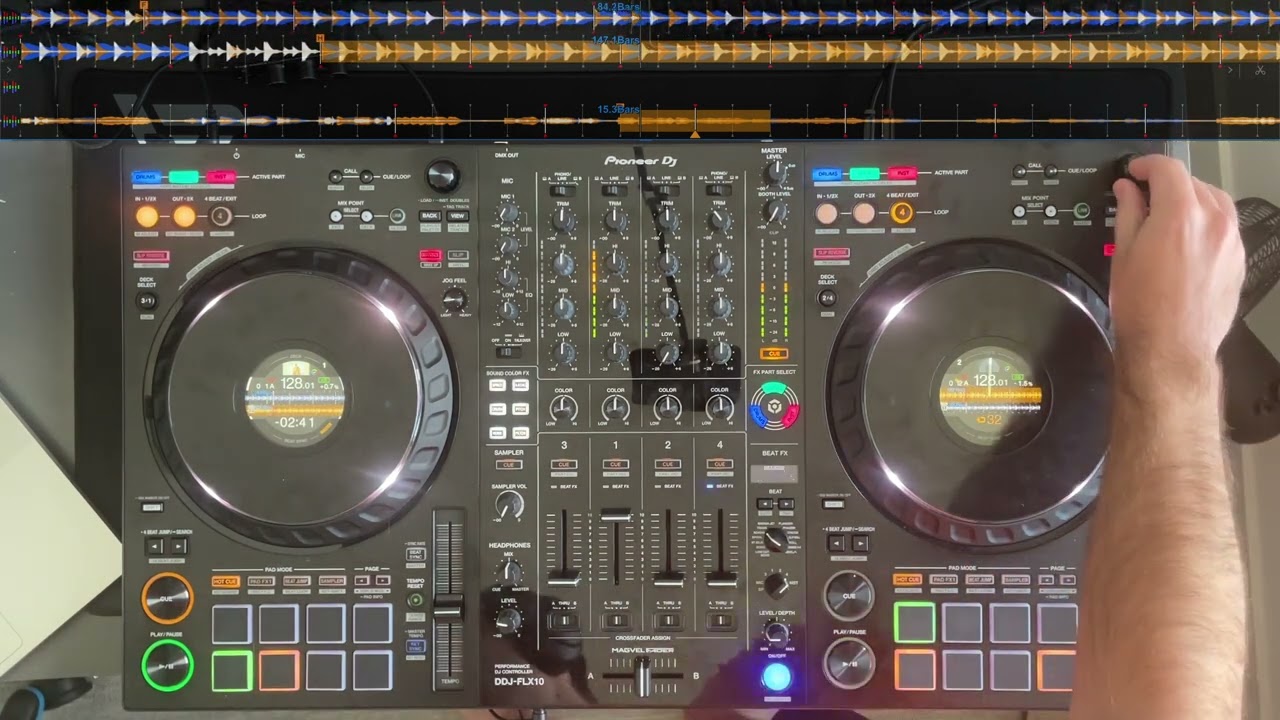1280x720 pixels.
Task: Touch the SAMPLER VOL knob
Action: [x=509, y=505]
